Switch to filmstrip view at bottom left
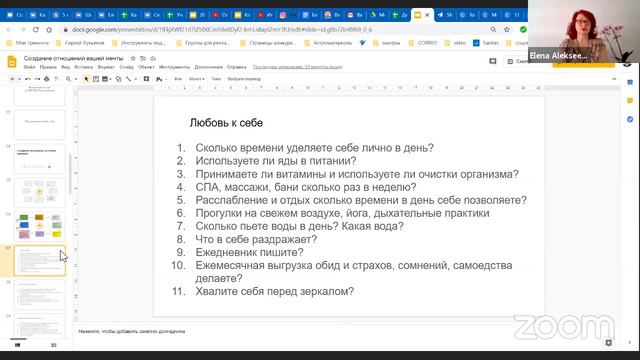 tap(18, 345)
